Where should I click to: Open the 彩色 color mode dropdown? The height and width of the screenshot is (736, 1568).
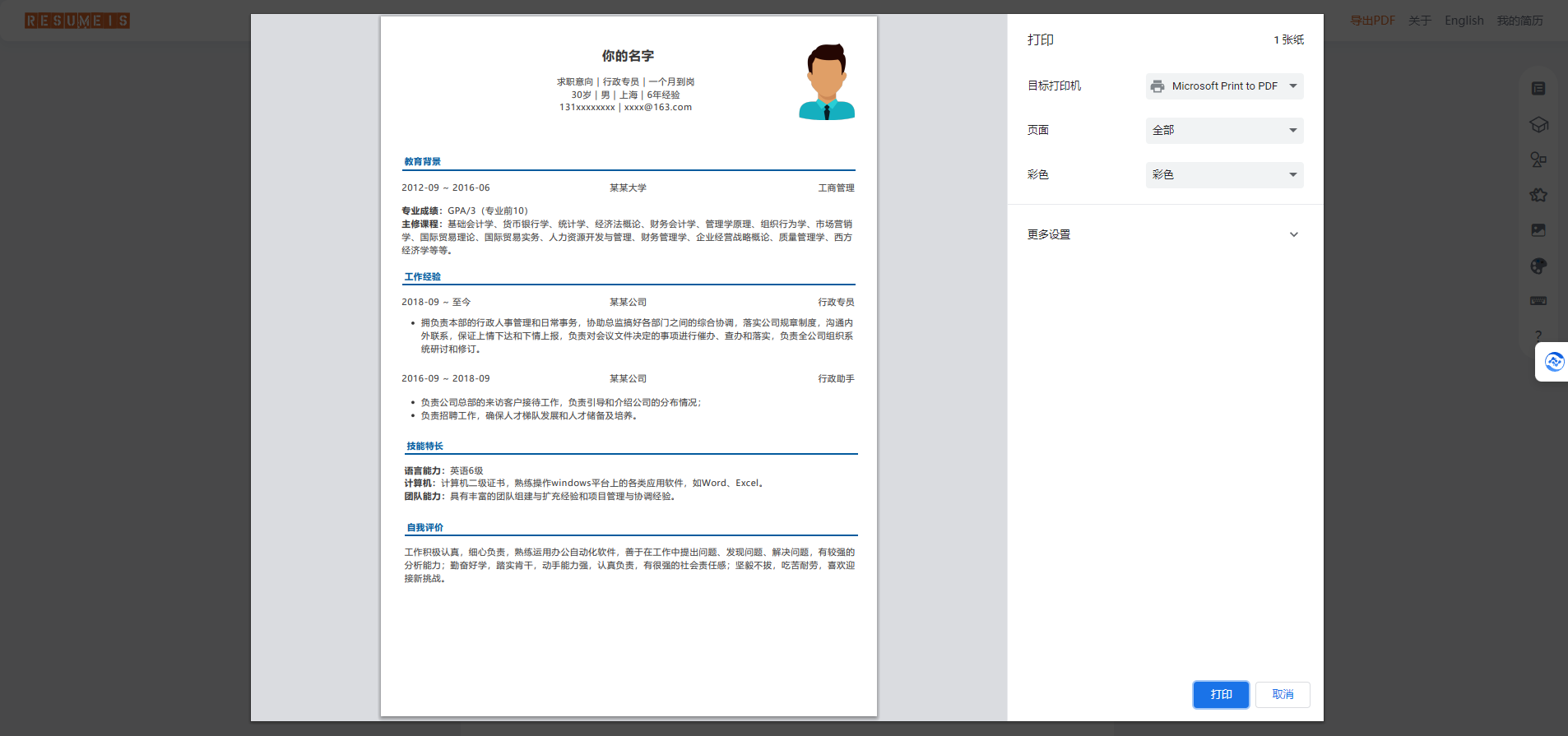tap(1224, 175)
